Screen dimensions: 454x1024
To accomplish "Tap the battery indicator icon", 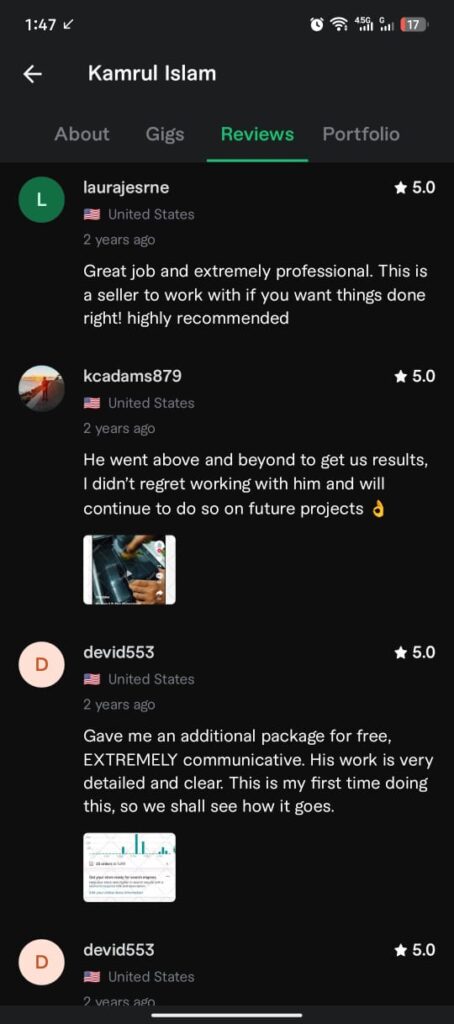I will (x=413, y=25).
